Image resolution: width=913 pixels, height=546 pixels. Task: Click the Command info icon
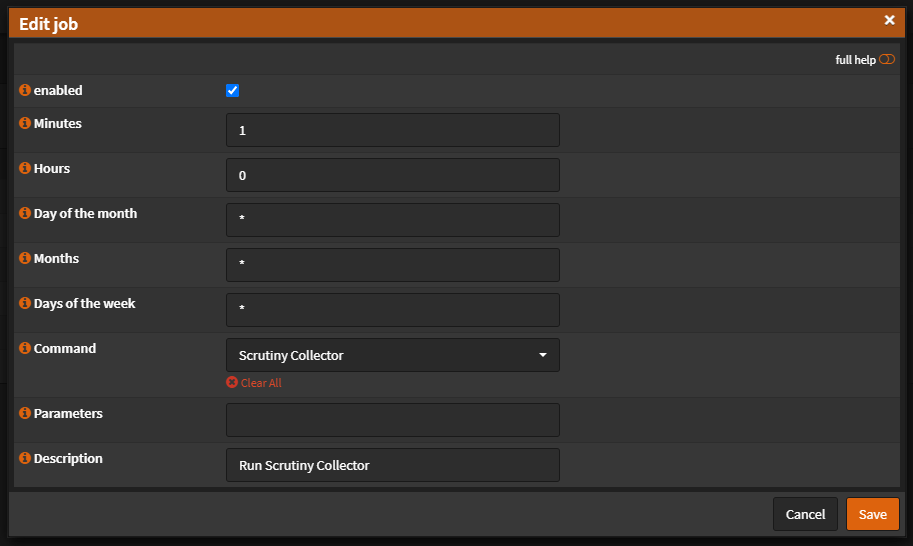tap(24, 348)
